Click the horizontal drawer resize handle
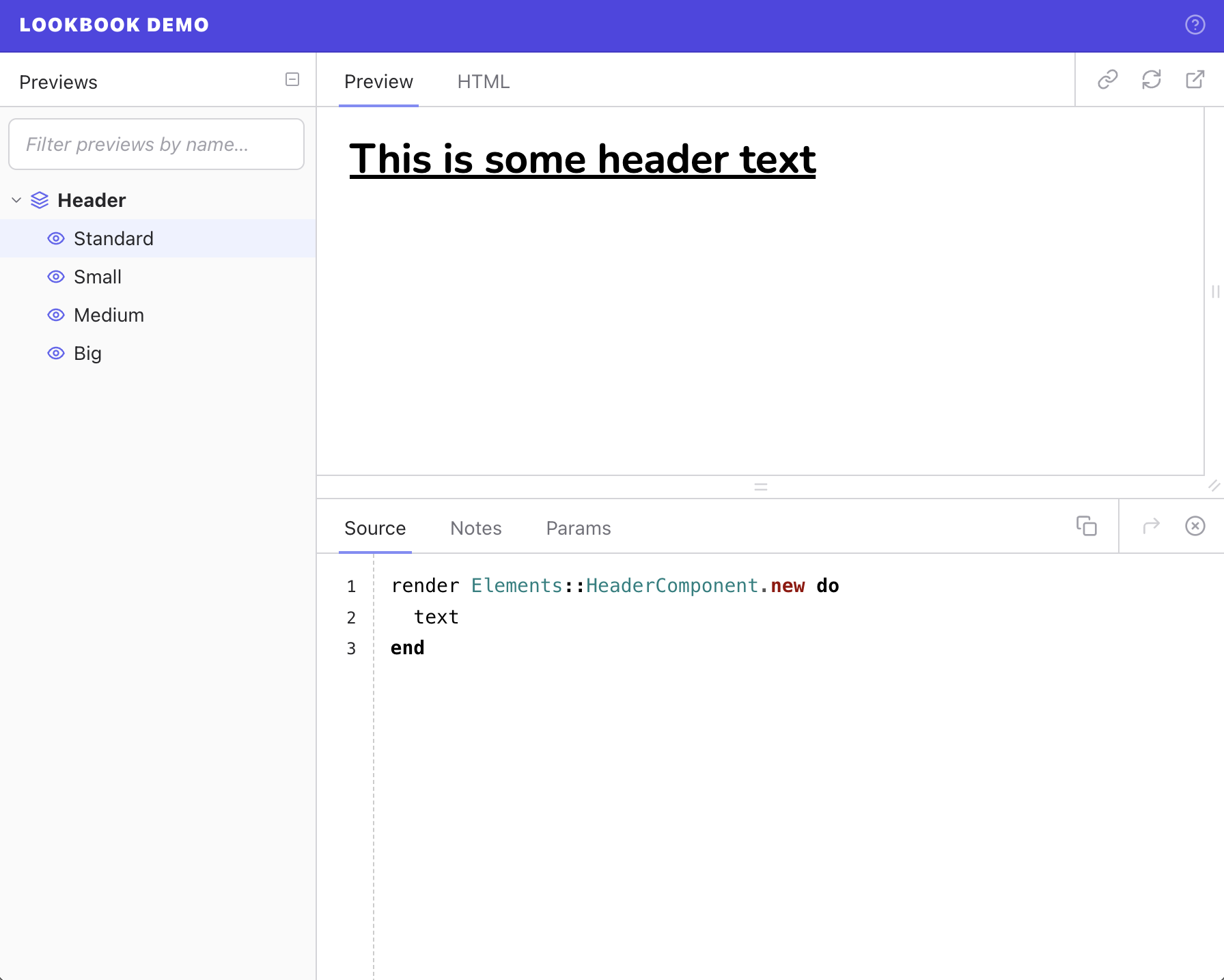This screenshot has width=1224, height=980. click(761, 487)
